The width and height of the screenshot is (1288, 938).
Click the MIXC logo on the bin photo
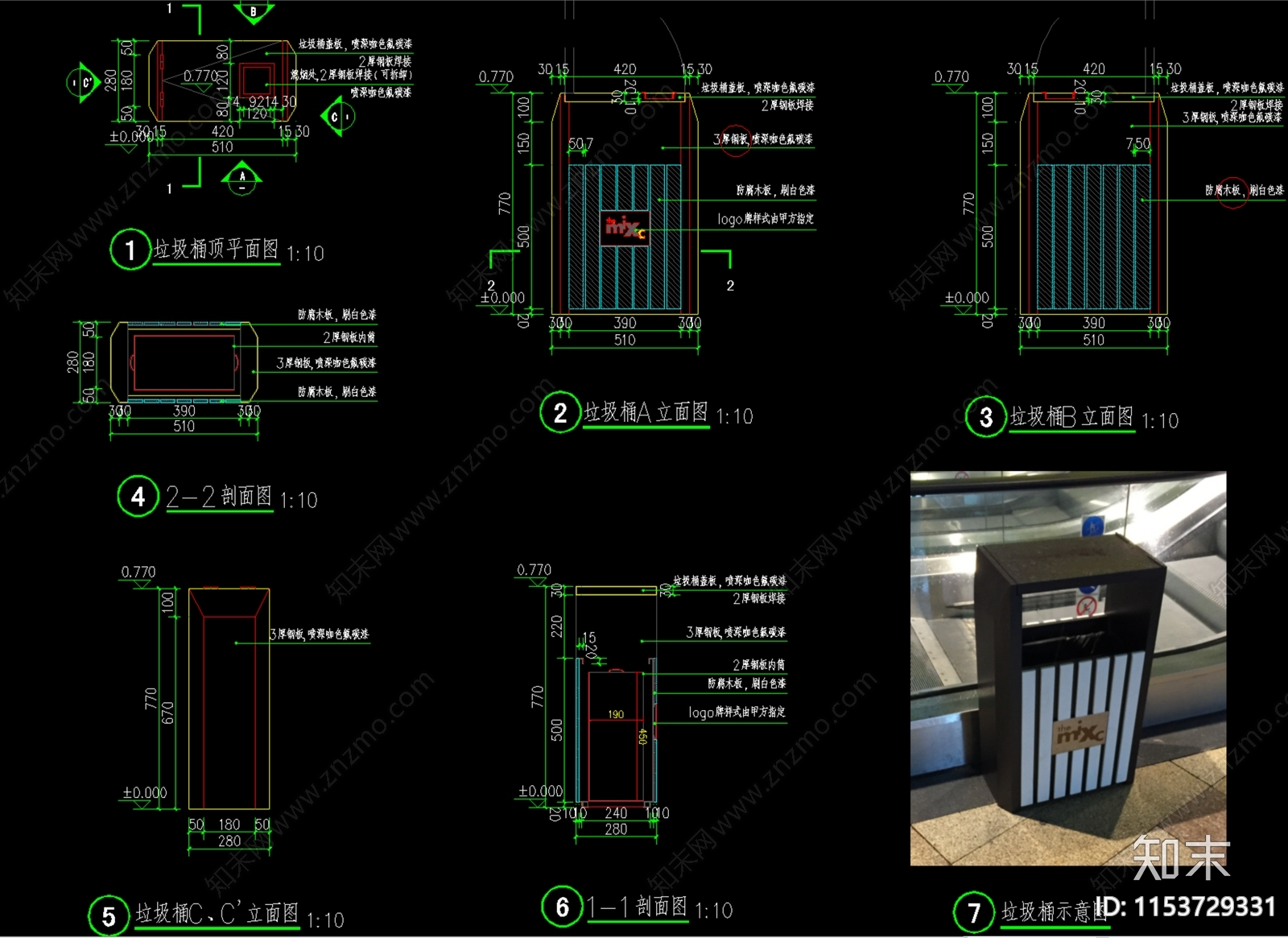click(1080, 733)
